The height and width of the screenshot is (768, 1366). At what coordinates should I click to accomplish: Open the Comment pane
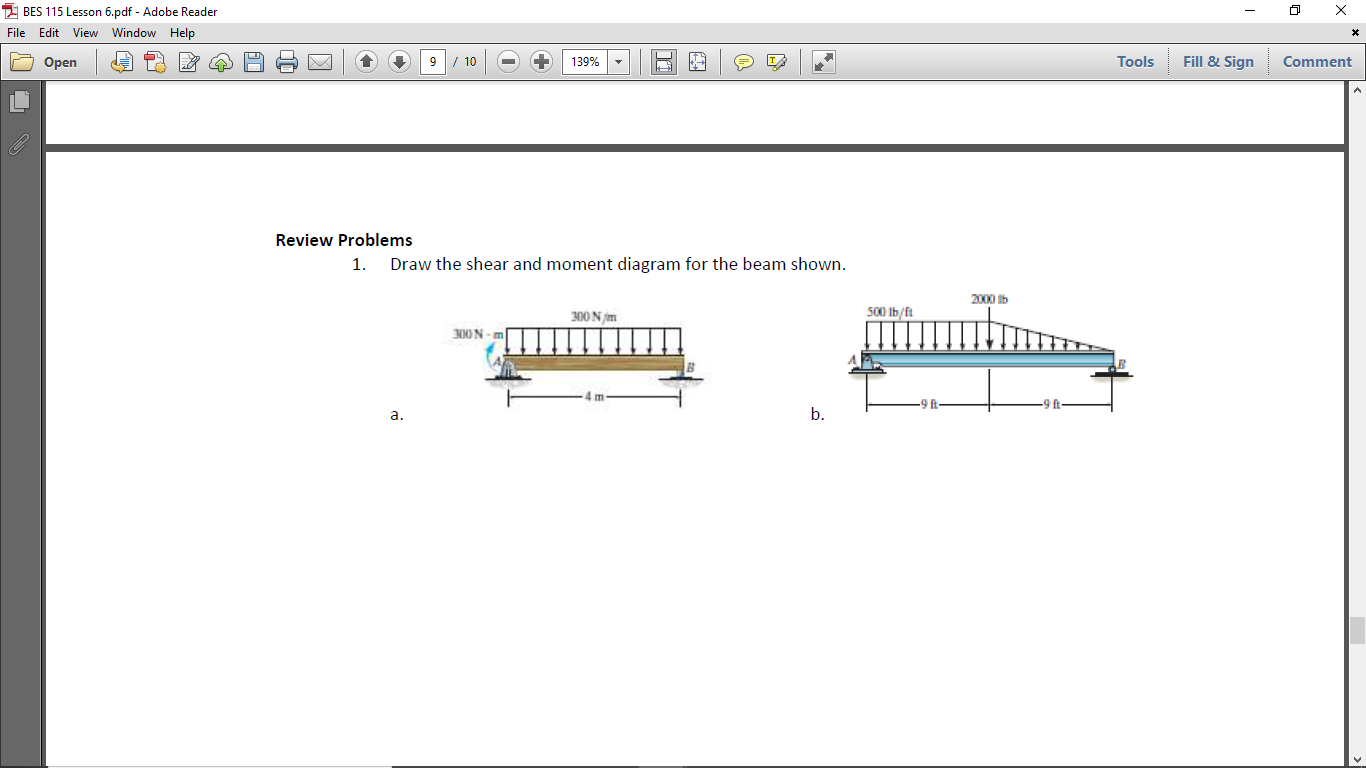tap(1317, 61)
